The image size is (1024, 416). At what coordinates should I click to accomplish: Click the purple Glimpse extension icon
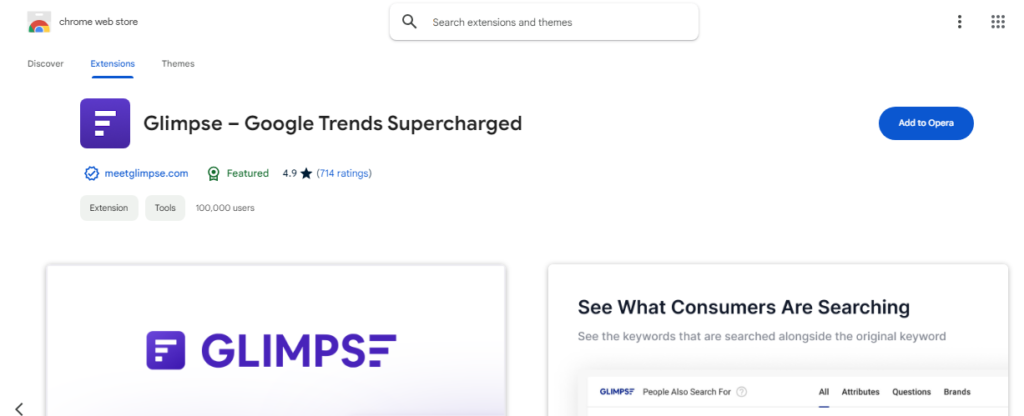(105, 123)
